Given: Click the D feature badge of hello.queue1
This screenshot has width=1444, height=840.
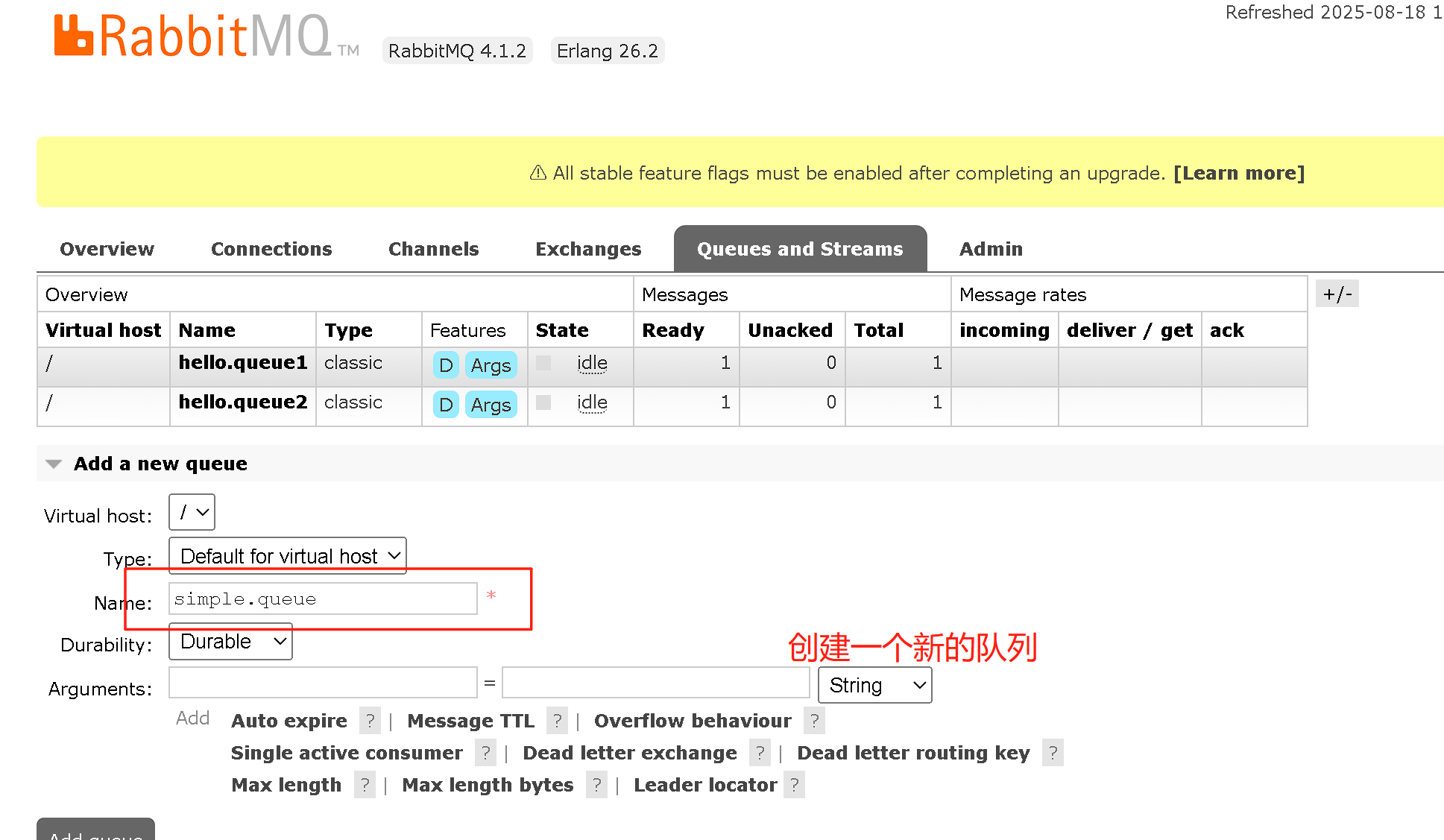Looking at the screenshot, I should pos(446,365).
